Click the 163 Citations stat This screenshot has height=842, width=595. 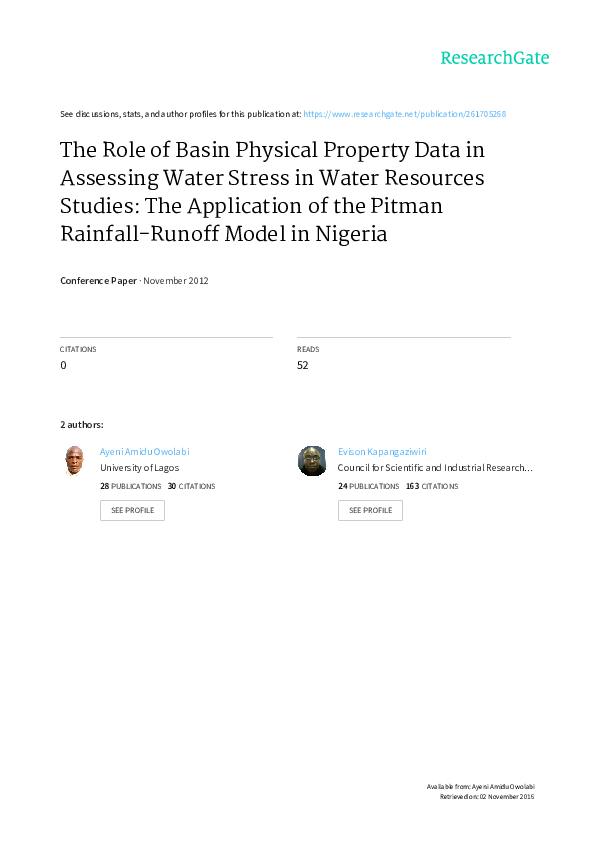click(x=432, y=486)
